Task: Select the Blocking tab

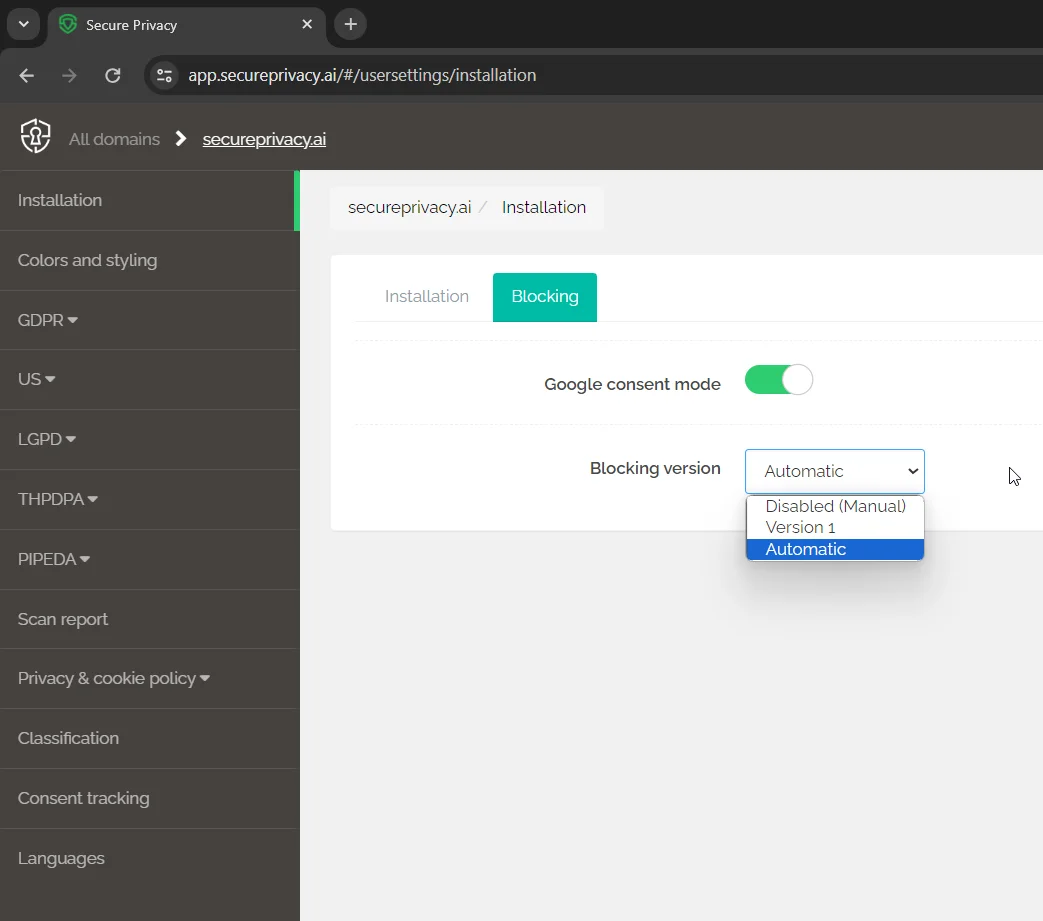Action: click(544, 296)
